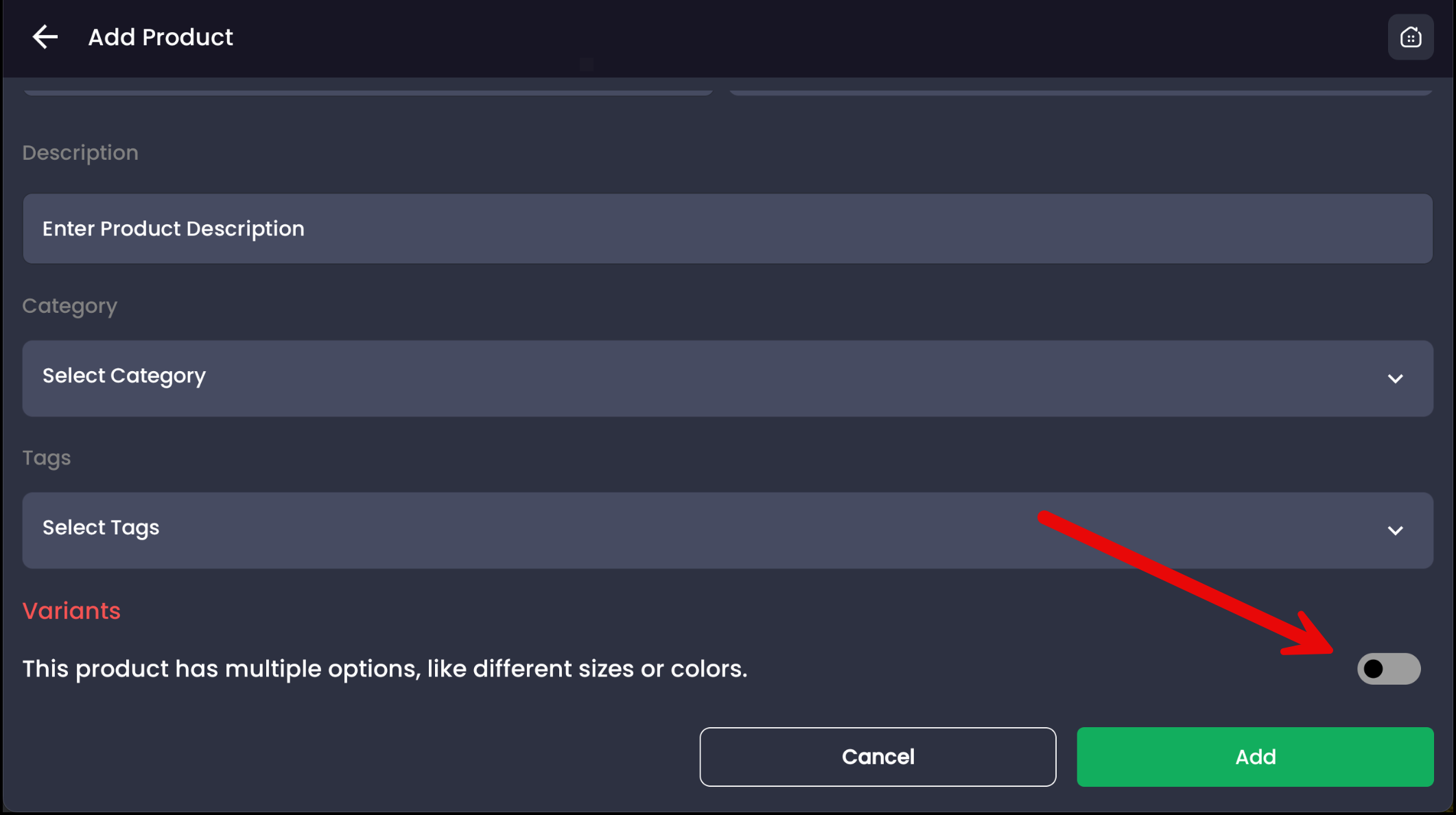Click the Add Product page title
Image resolution: width=1456 pixels, height=815 pixels.
click(161, 37)
